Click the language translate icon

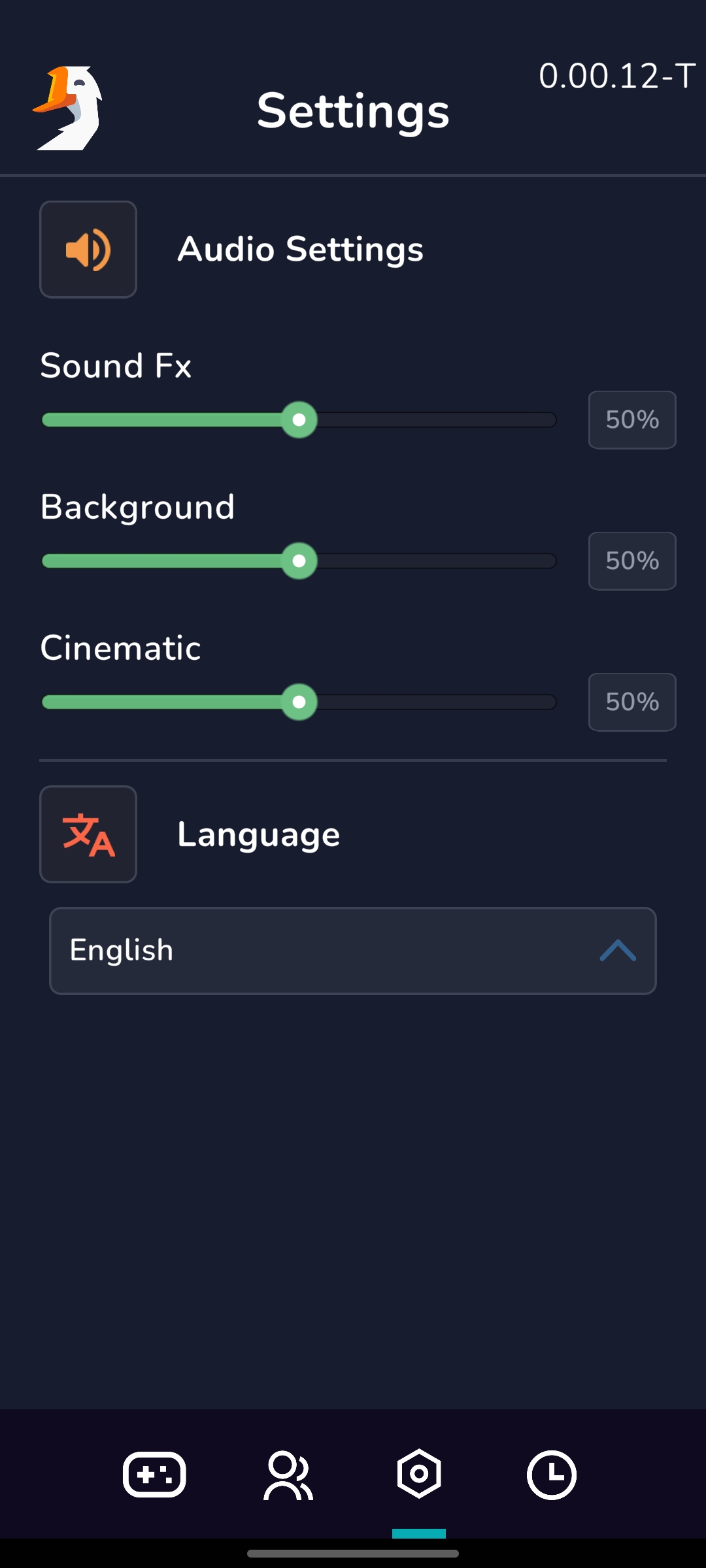point(88,834)
